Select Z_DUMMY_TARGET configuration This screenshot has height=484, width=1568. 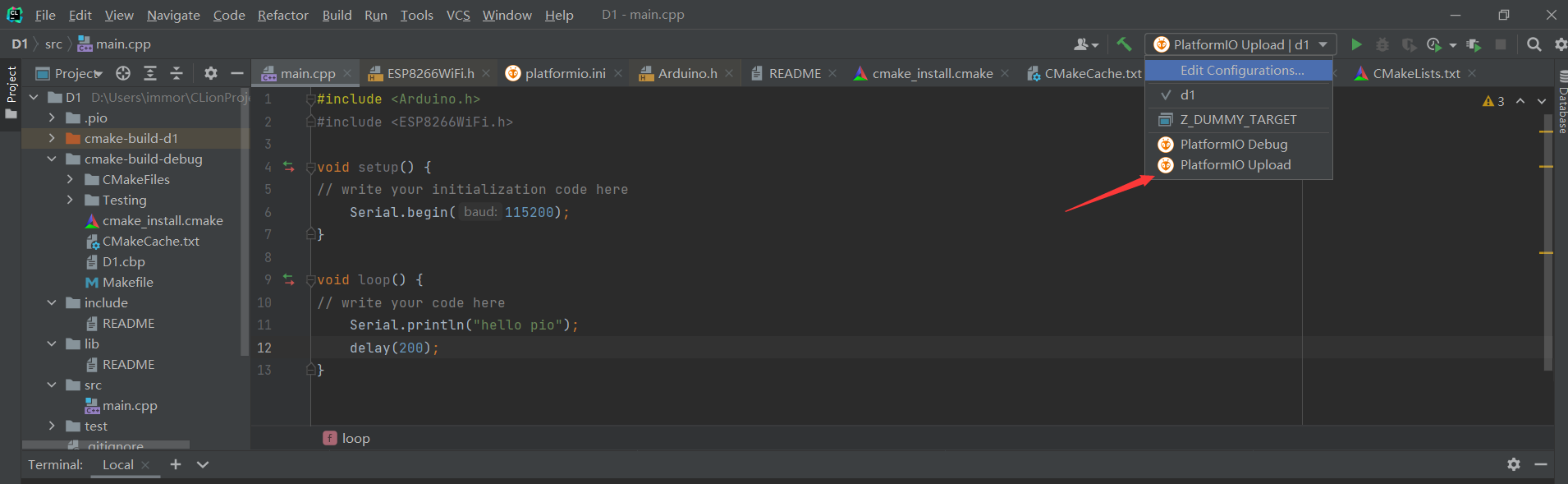(1239, 119)
